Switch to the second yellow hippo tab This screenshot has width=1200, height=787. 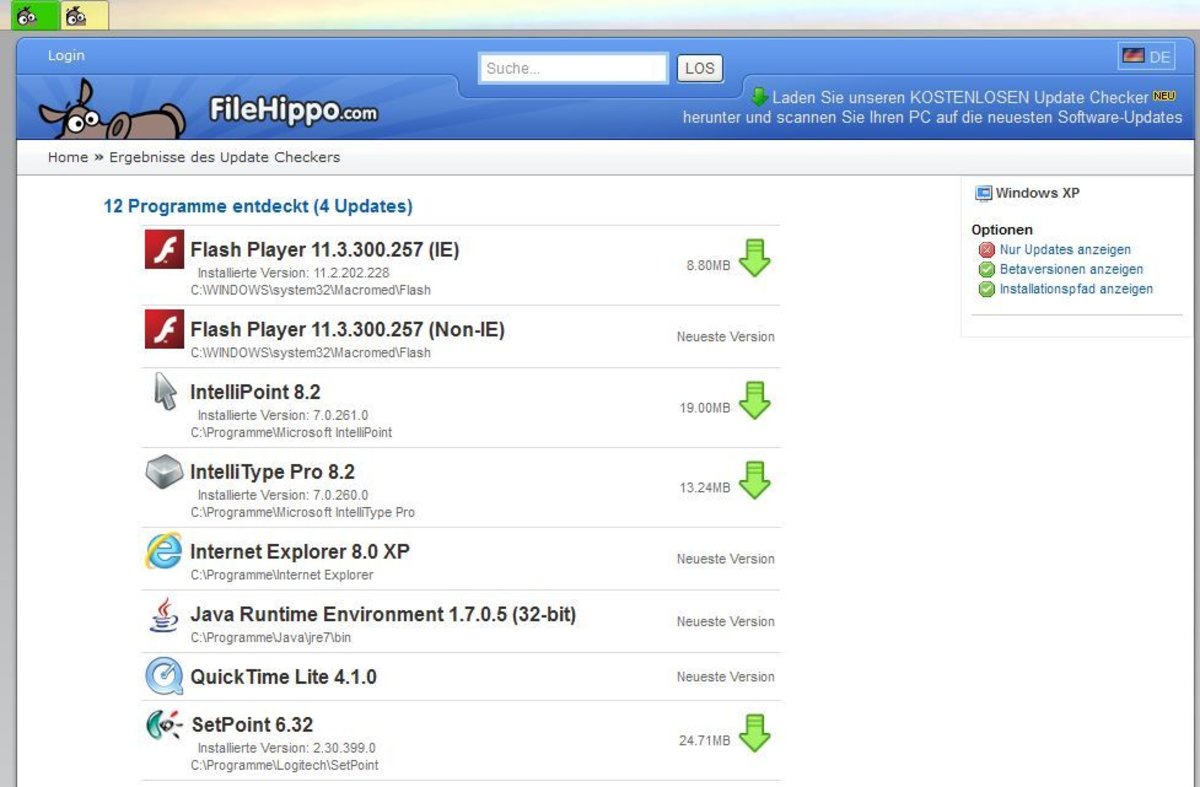[x=84, y=15]
